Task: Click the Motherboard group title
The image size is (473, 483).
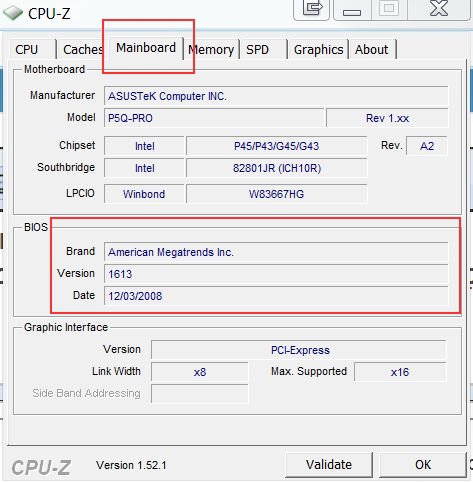Action: [x=54, y=69]
